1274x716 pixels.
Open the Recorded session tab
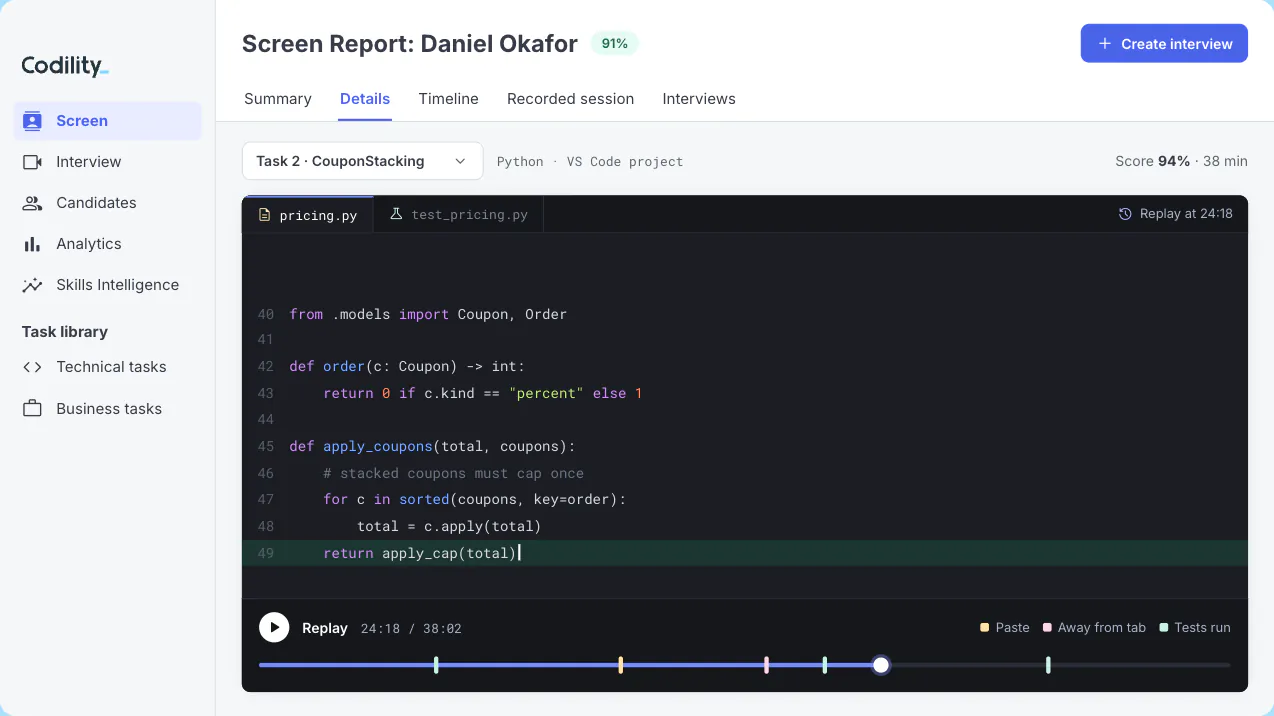click(570, 99)
